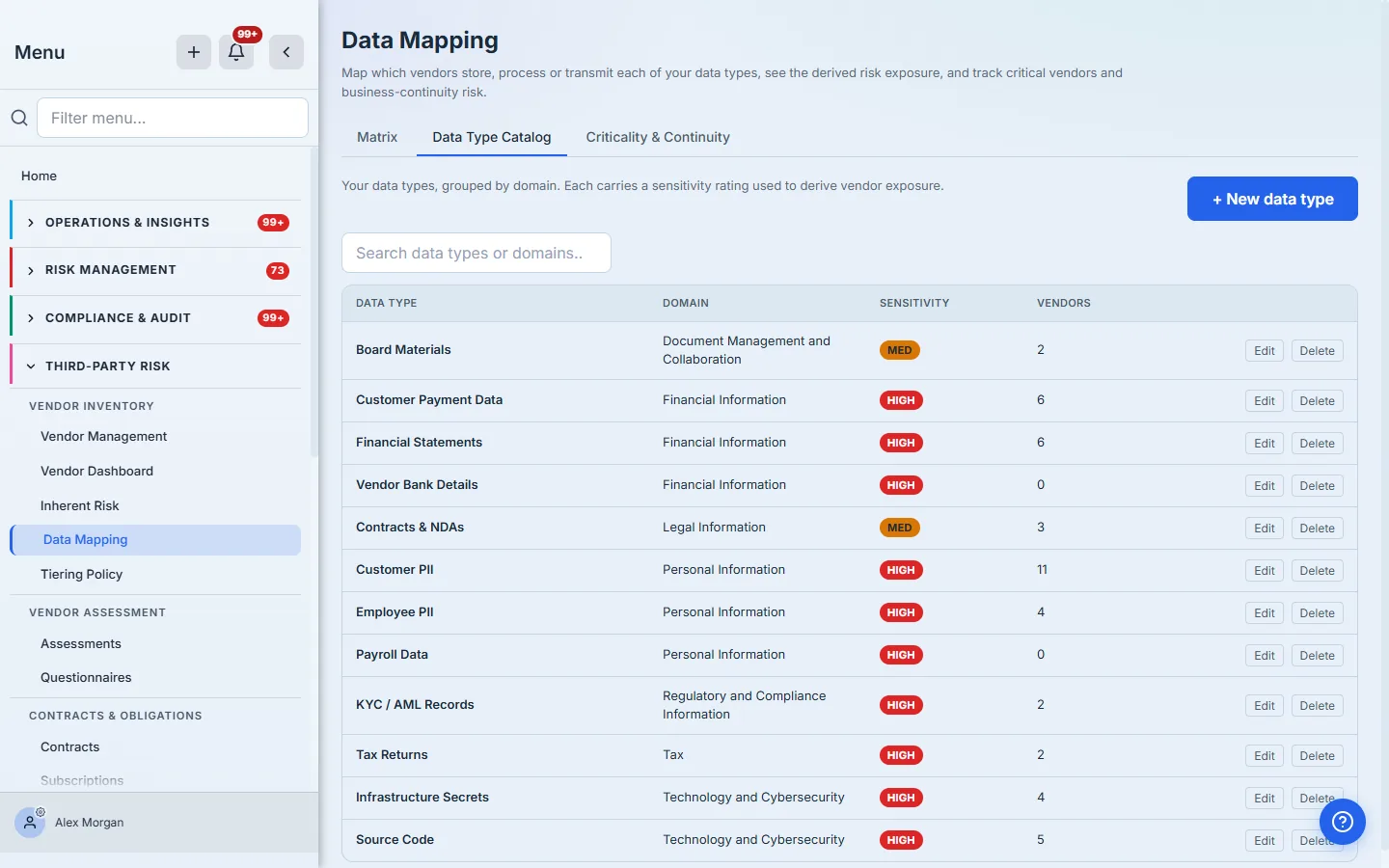Delete the Board Materials data type
This screenshot has height=868, width=1389.
click(x=1317, y=351)
